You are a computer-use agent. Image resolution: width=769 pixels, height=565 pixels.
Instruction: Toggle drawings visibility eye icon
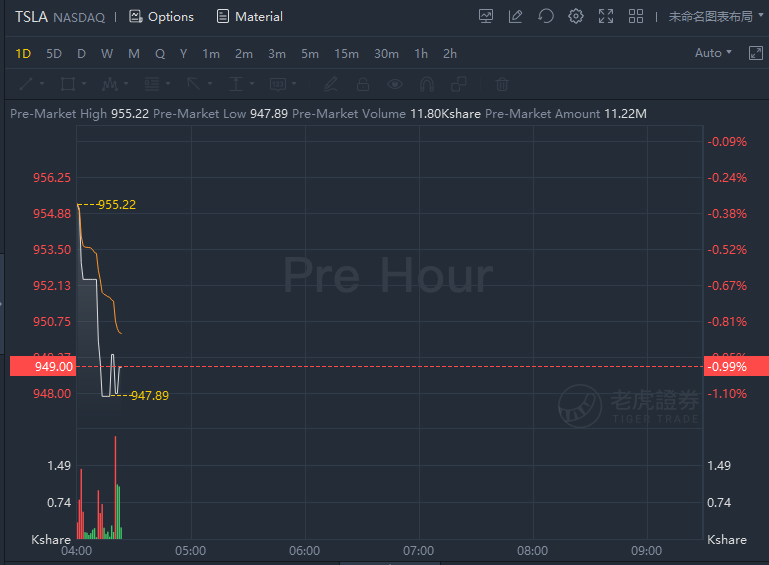click(395, 84)
